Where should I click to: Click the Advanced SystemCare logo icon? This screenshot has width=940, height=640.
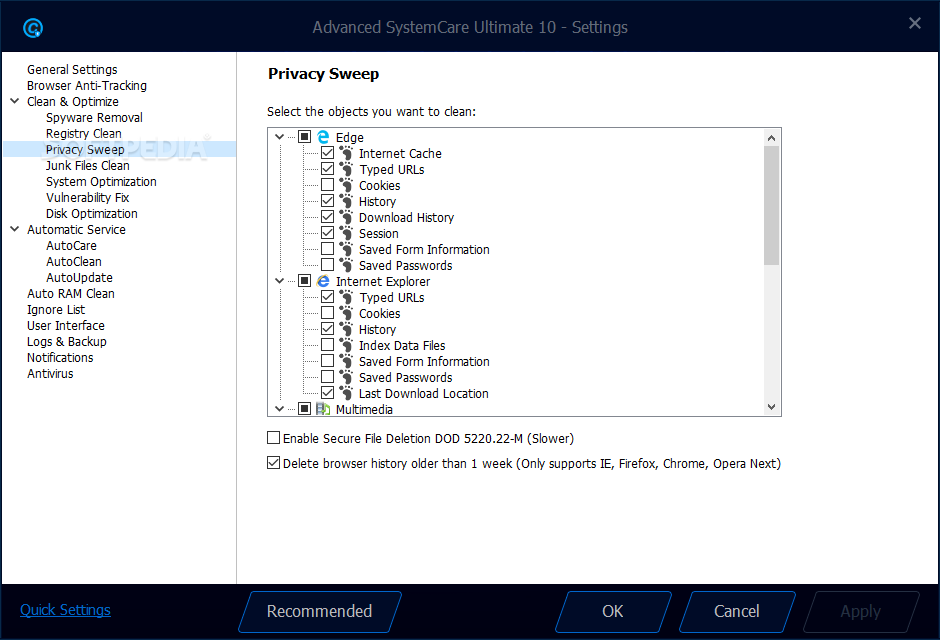pyautogui.click(x=33, y=28)
